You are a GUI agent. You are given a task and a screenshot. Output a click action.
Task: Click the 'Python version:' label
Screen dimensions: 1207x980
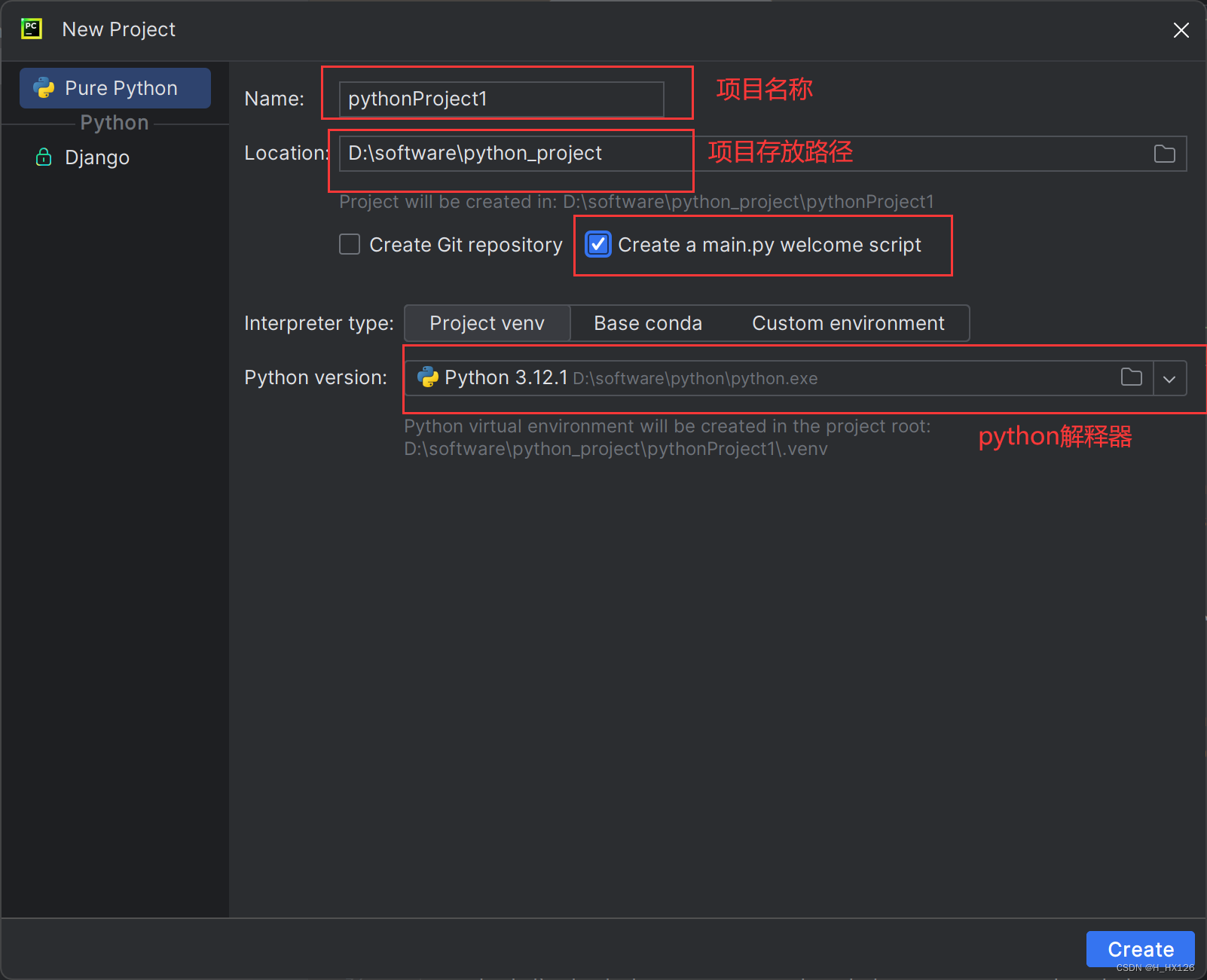point(316,377)
